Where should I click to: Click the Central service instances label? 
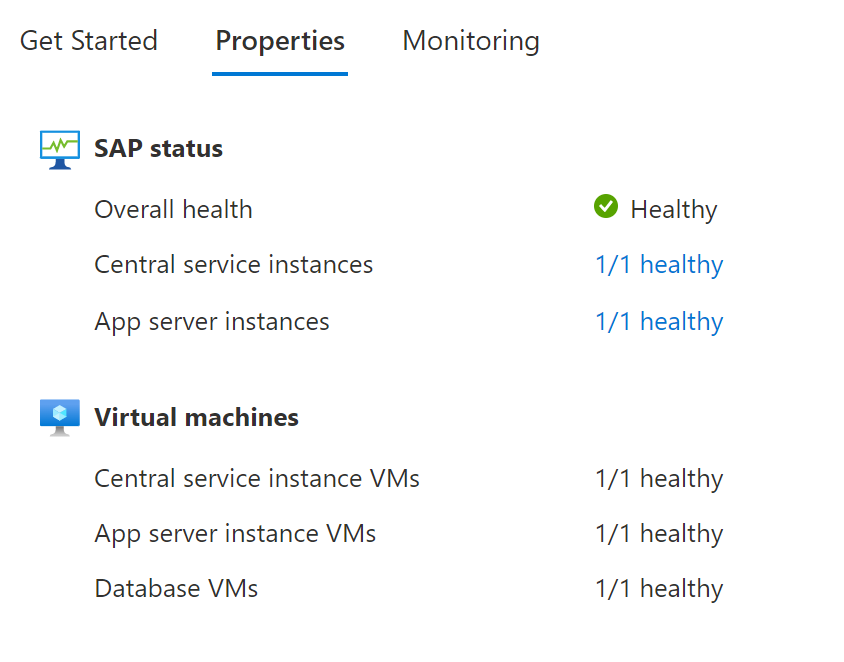click(233, 264)
